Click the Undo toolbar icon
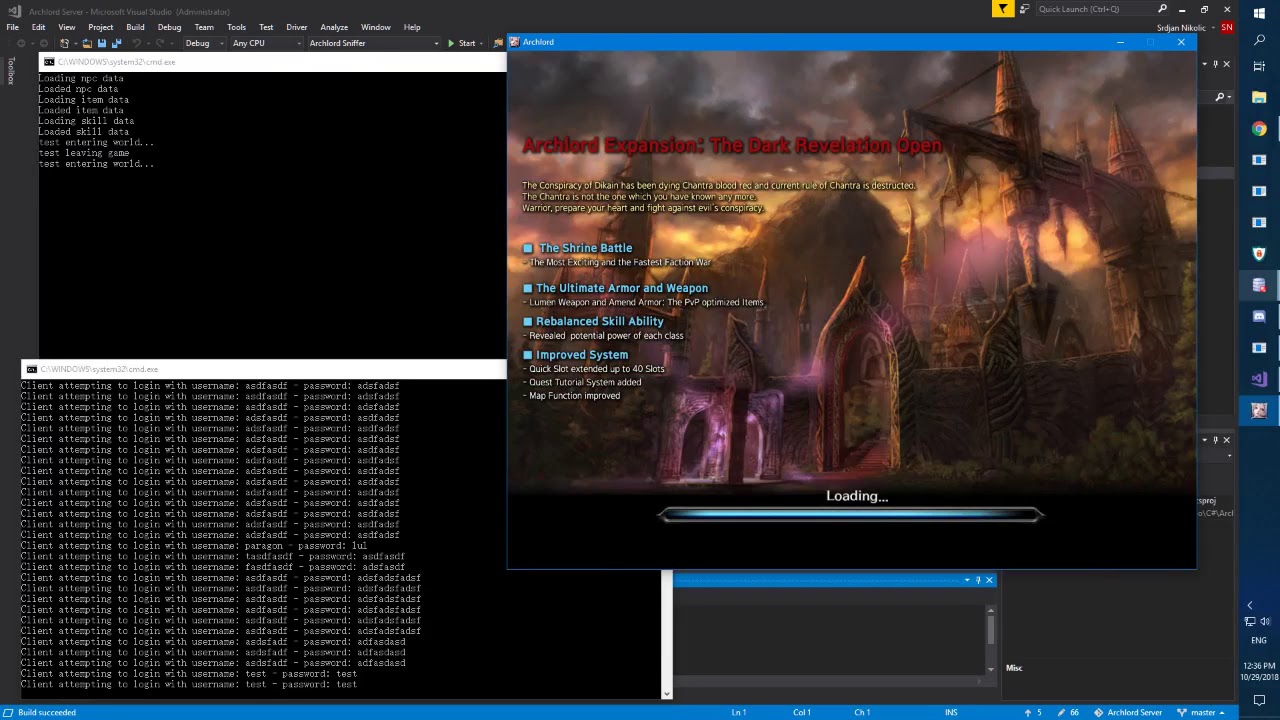1280x720 pixels. click(x=137, y=43)
